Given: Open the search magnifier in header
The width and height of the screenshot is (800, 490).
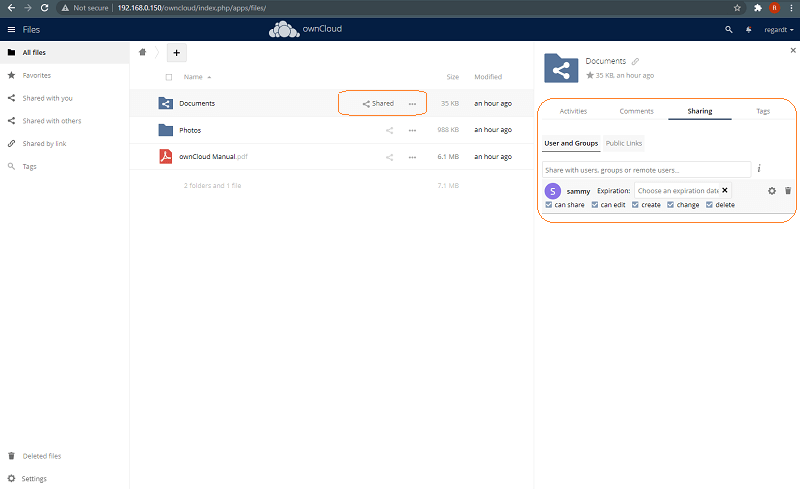Looking at the screenshot, I should tap(729, 30).
